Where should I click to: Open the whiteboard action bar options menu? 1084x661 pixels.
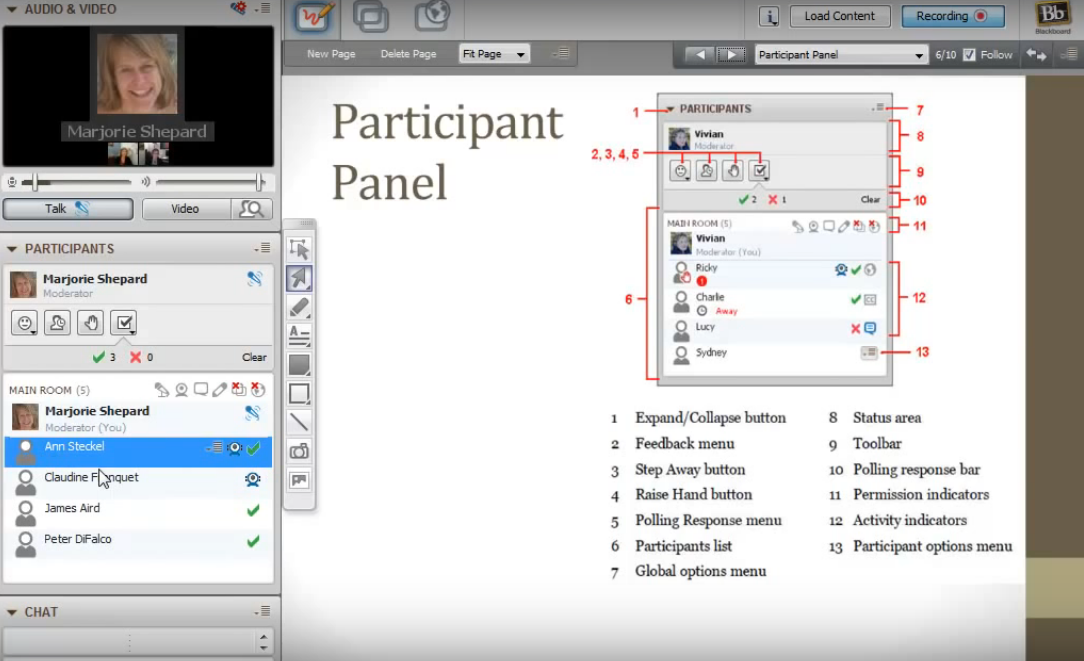click(x=561, y=53)
